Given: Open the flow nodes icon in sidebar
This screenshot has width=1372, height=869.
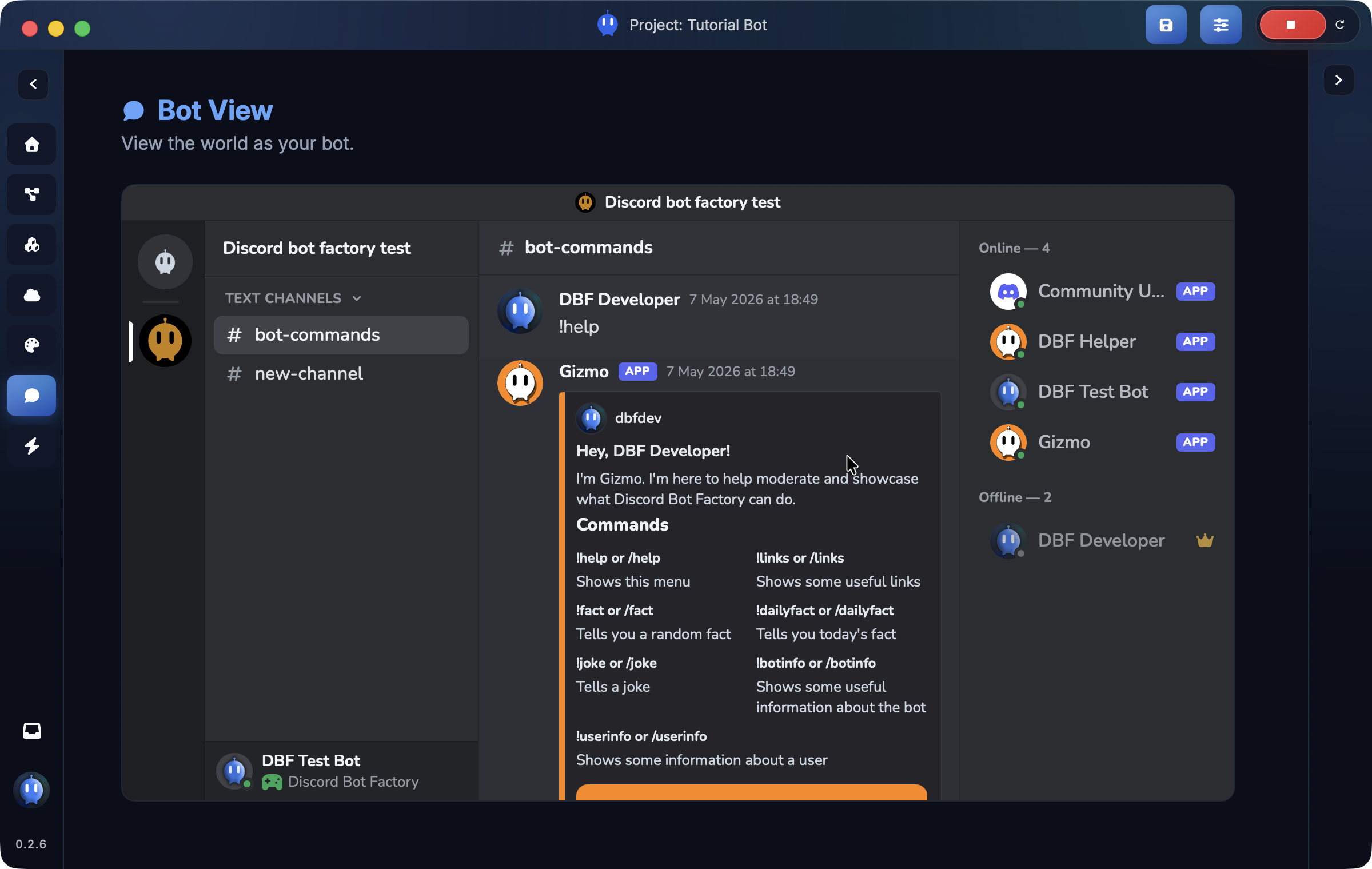Looking at the screenshot, I should [32, 194].
